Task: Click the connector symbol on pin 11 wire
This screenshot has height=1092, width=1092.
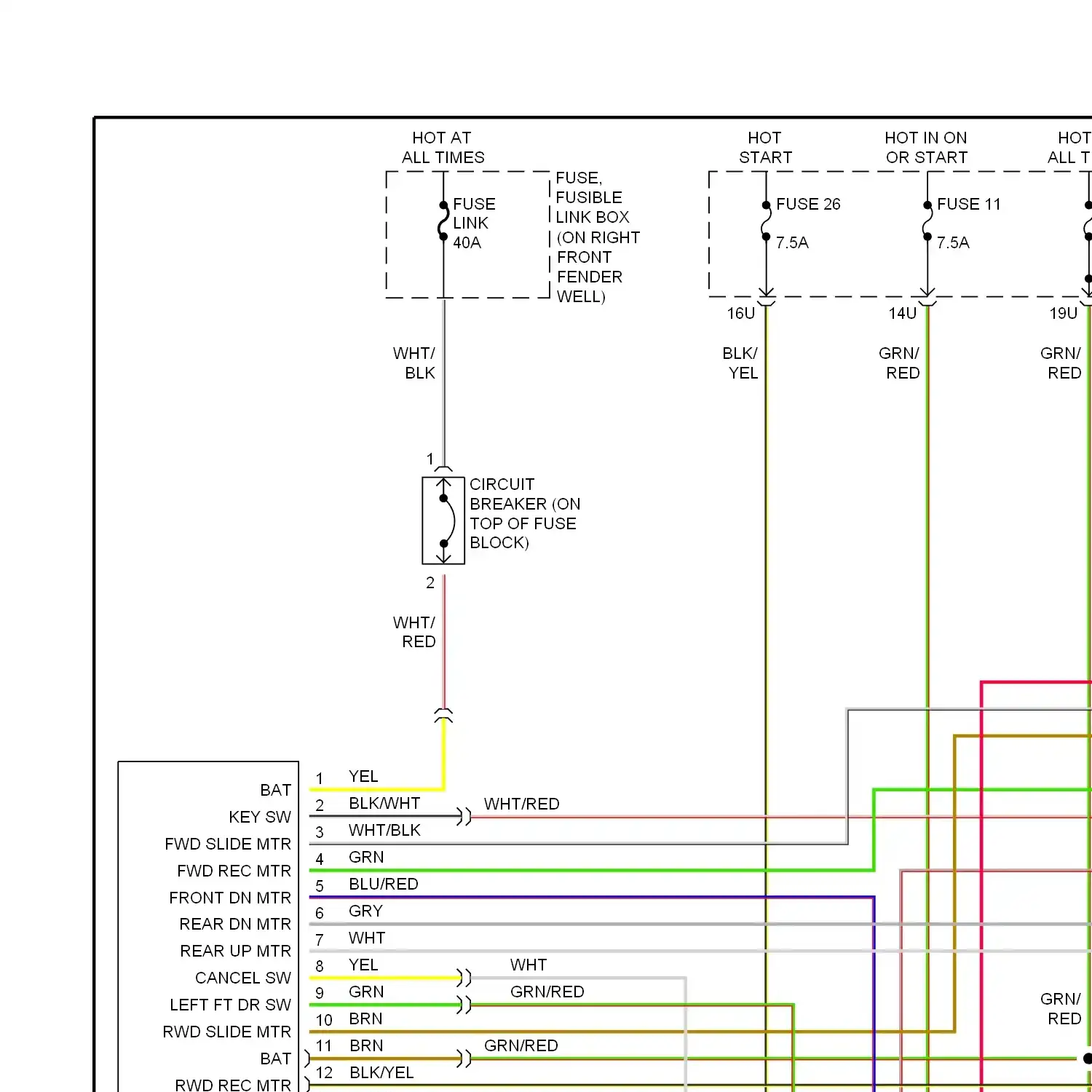Action: (464, 1059)
